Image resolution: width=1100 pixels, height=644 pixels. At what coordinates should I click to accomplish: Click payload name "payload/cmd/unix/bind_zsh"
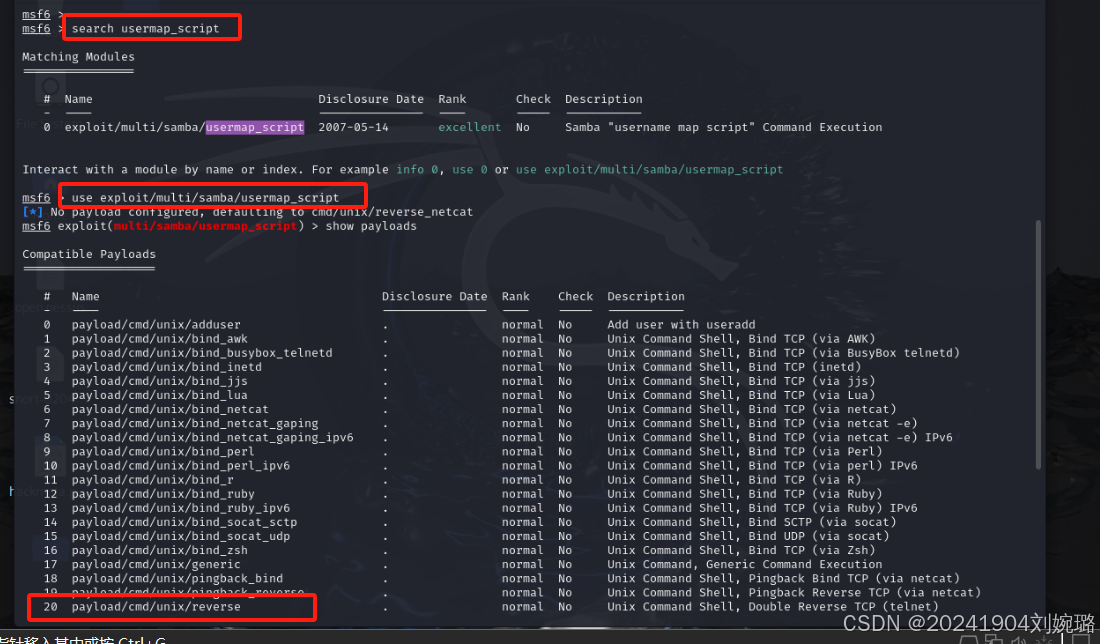(x=159, y=550)
